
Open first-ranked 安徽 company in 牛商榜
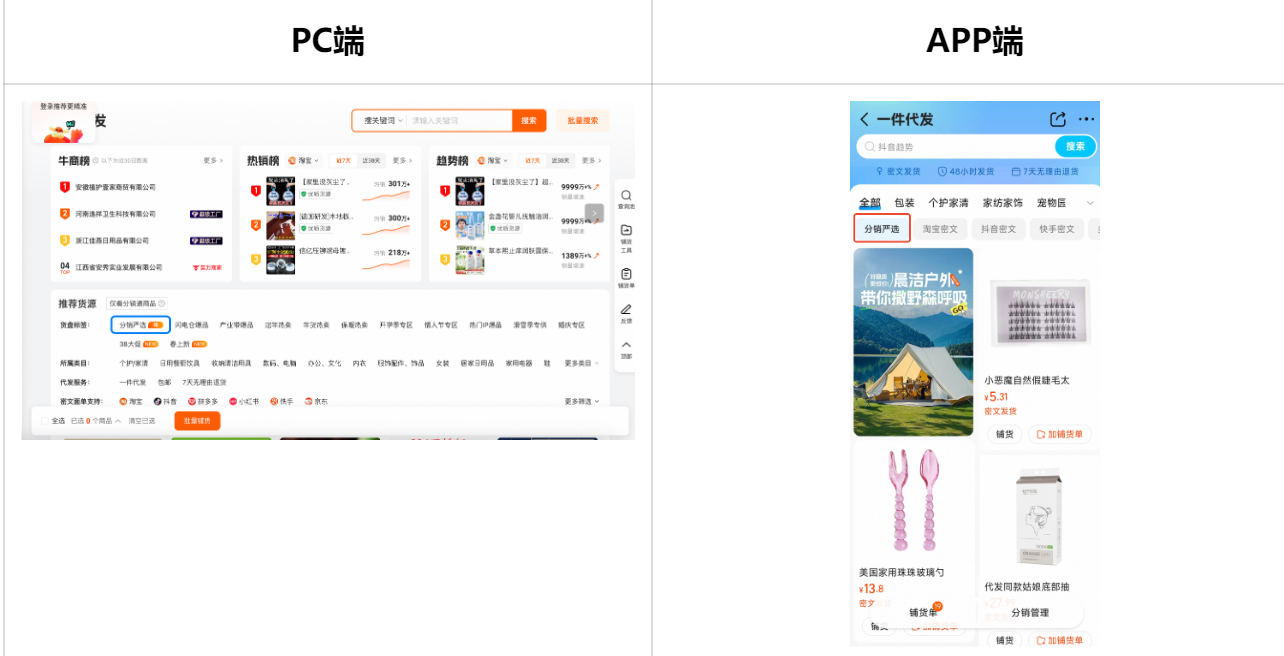click(115, 187)
